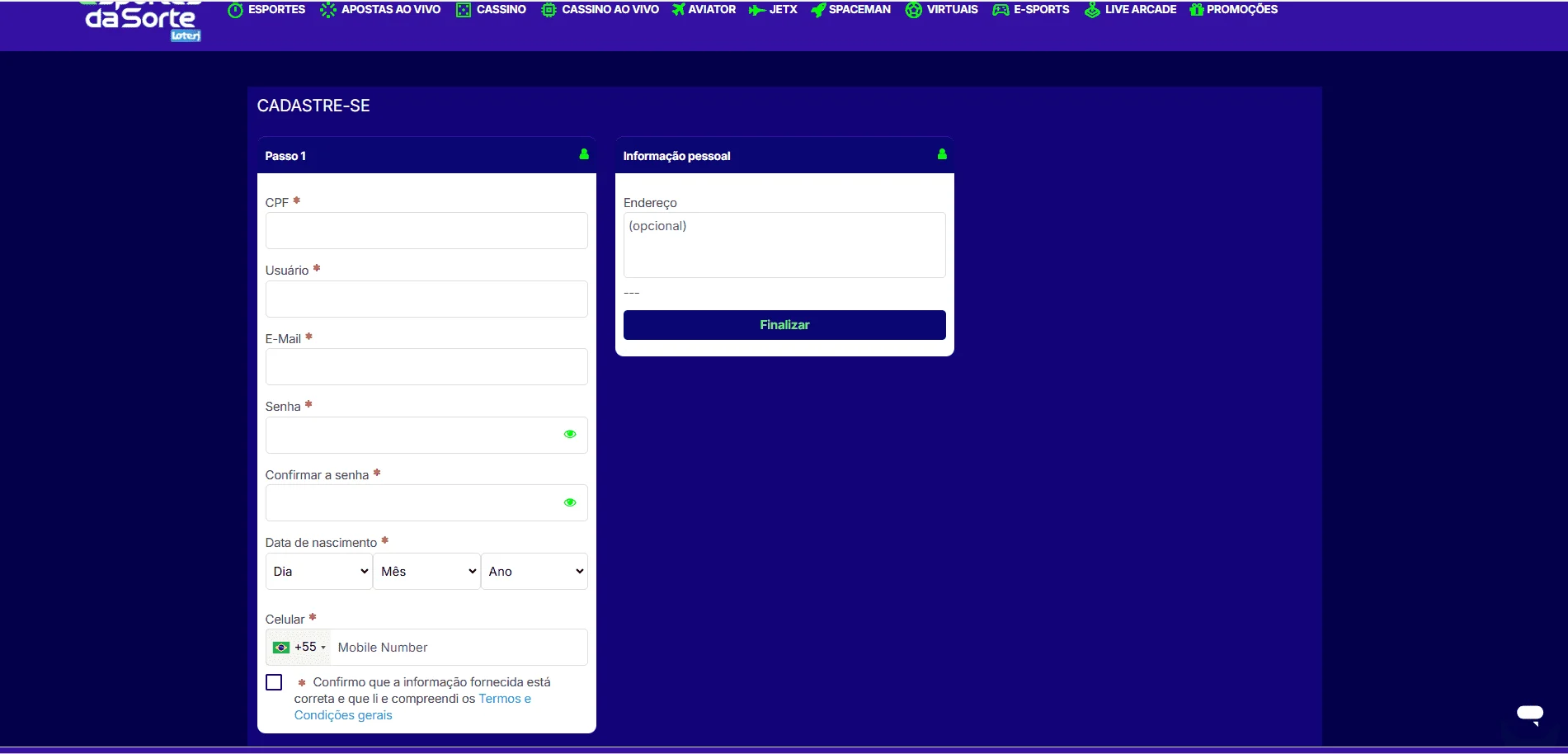Screen dimensions: 1568x754
Task: Open the Ano birth year dropdown
Action: 534,571
